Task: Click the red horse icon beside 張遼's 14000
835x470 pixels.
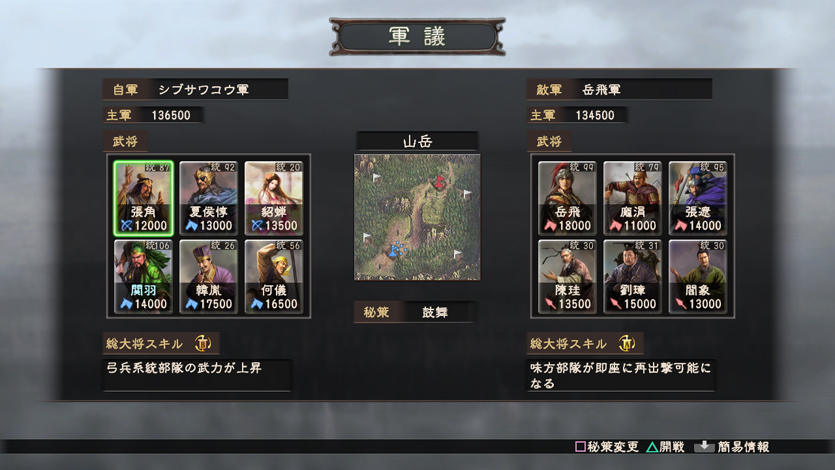Action: click(x=681, y=226)
